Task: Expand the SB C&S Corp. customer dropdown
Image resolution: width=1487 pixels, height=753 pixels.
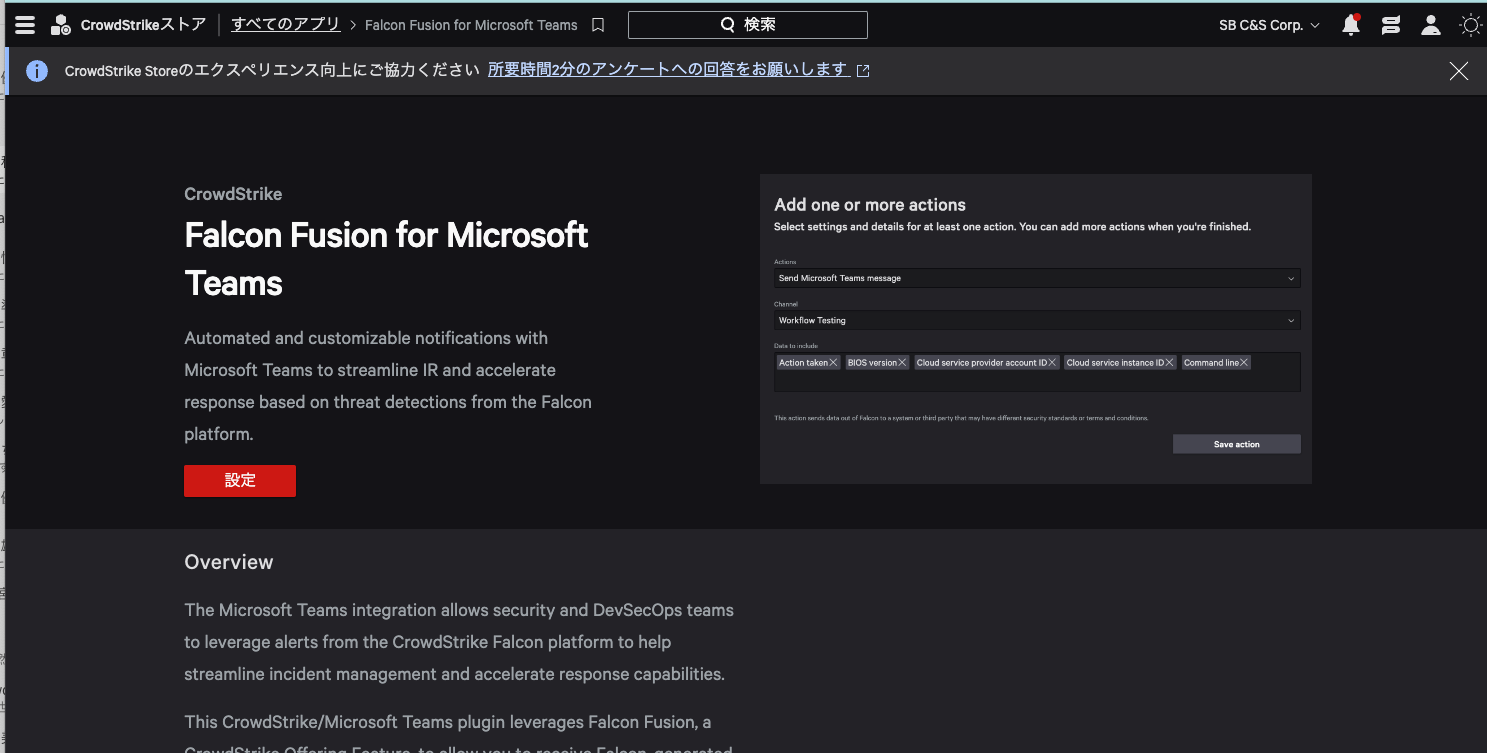Action: pyautogui.click(x=1269, y=25)
